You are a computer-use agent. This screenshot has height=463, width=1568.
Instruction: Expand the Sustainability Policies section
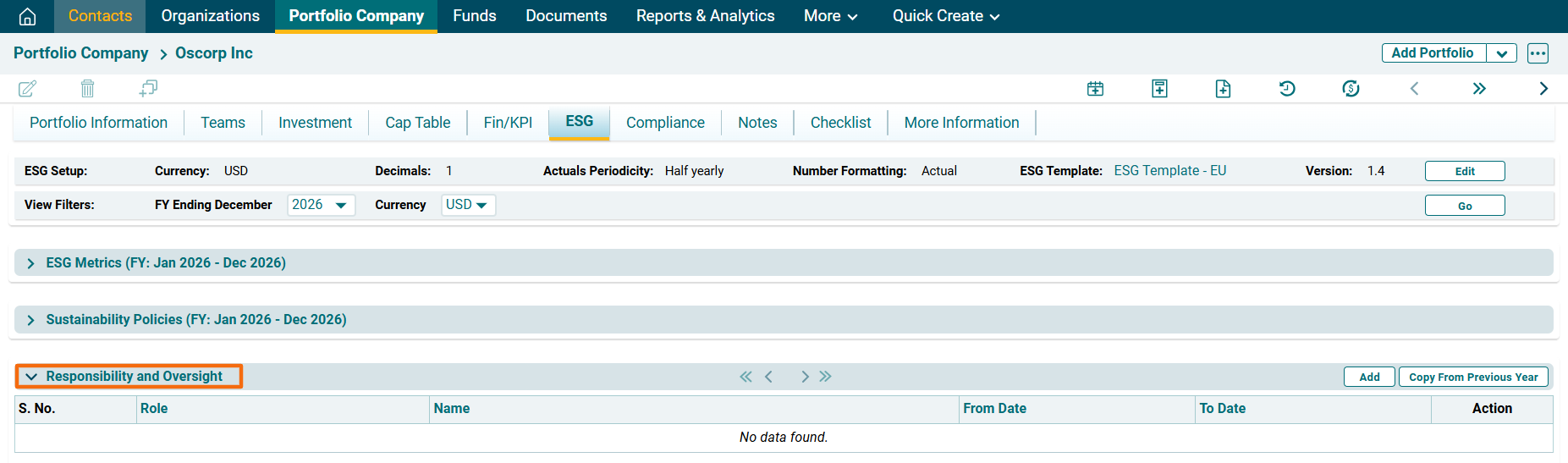point(31,320)
